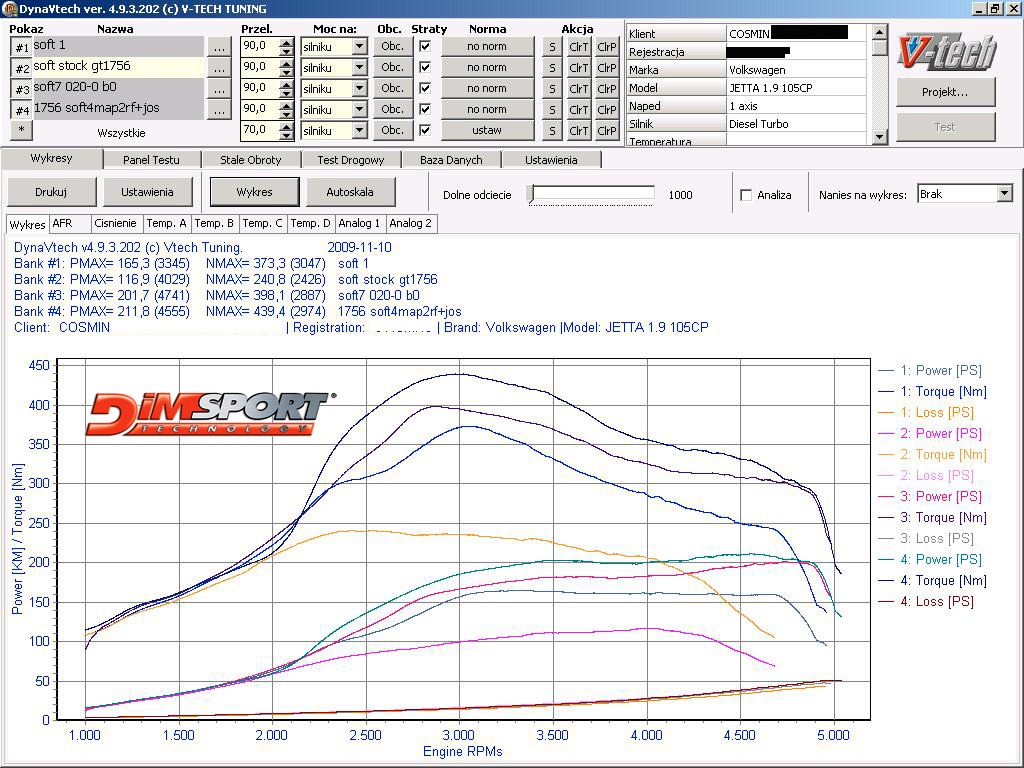Image resolution: width=1024 pixels, height=768 pixels.
Task: Click the soft 1 name field
Action: pos(117,46)
